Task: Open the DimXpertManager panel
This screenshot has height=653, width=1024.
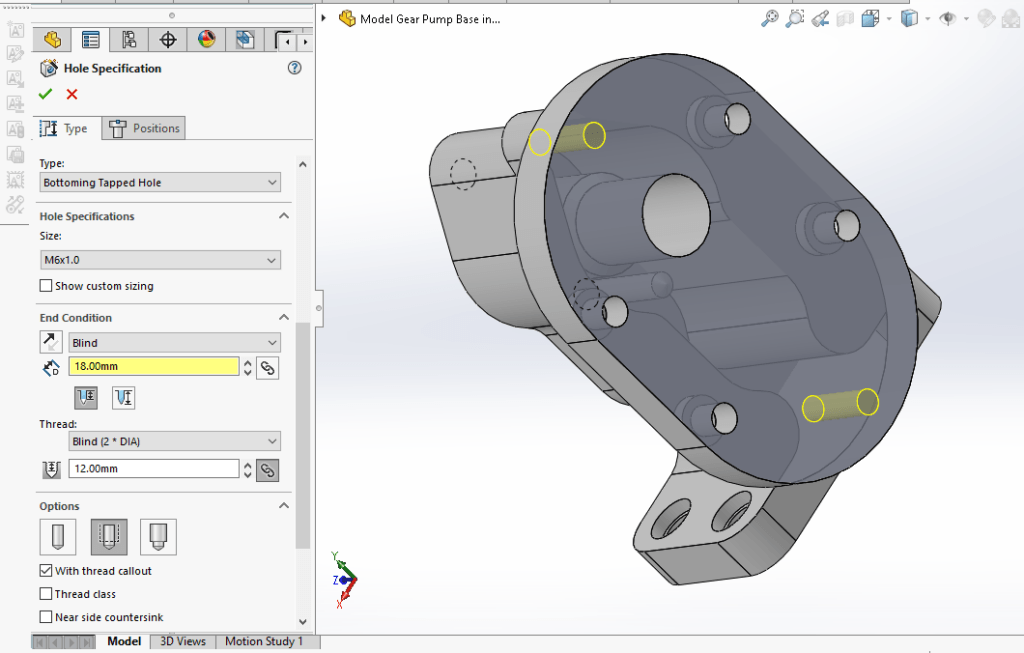Action: (x=166, y=40)
